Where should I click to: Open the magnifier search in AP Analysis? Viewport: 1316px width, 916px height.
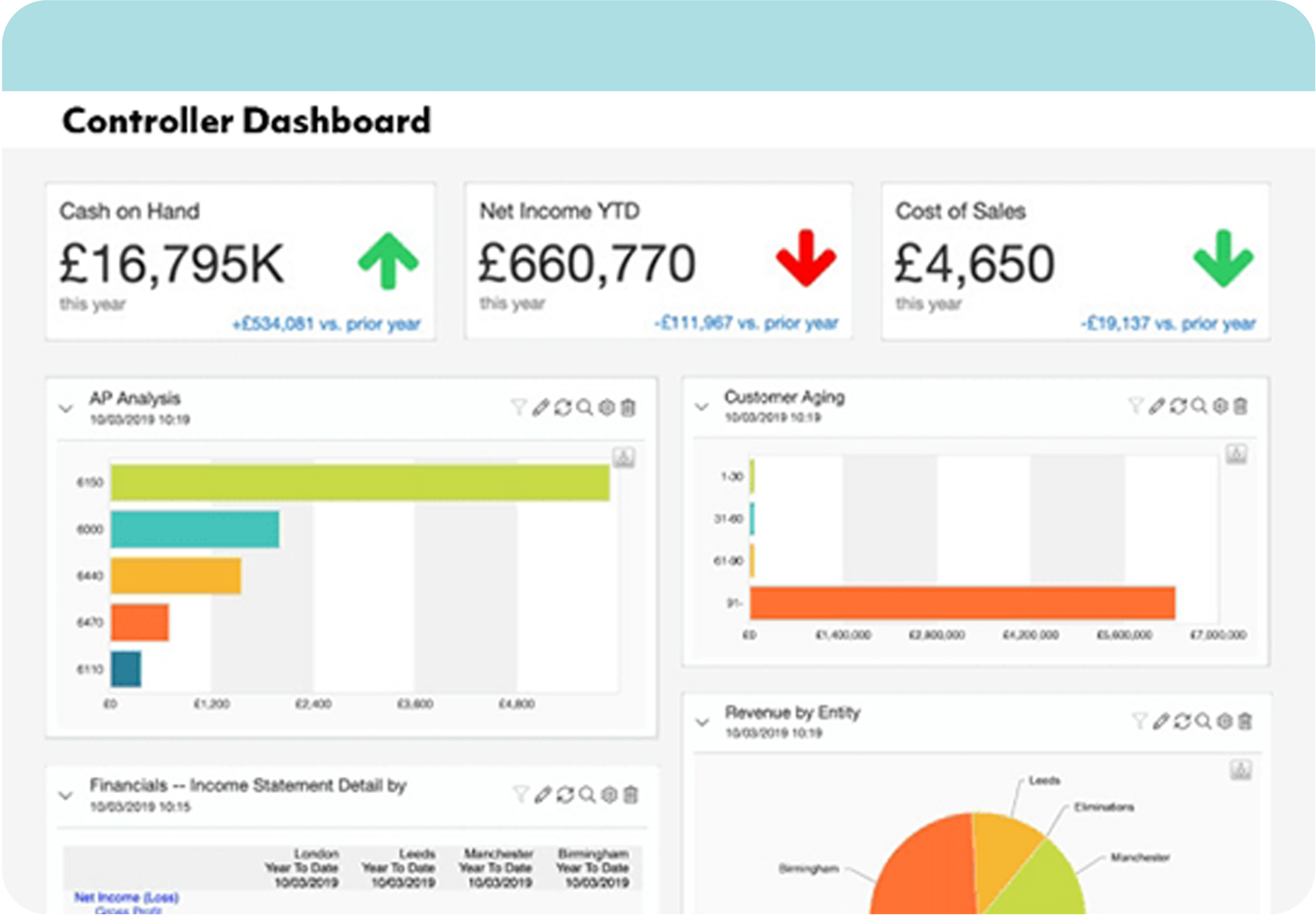pyautogui.click(x=584, y=407)
